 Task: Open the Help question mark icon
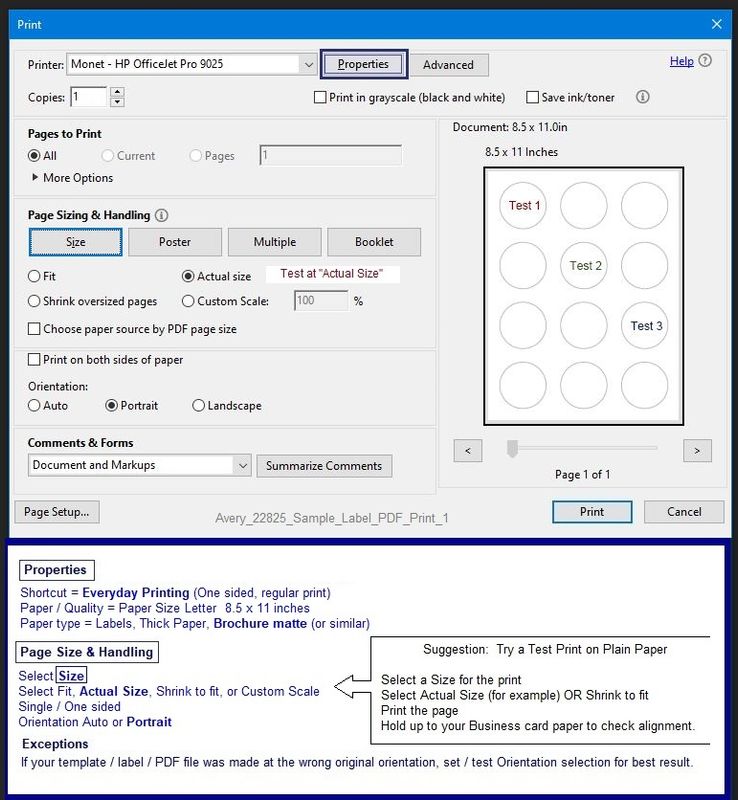pos(705,61)
